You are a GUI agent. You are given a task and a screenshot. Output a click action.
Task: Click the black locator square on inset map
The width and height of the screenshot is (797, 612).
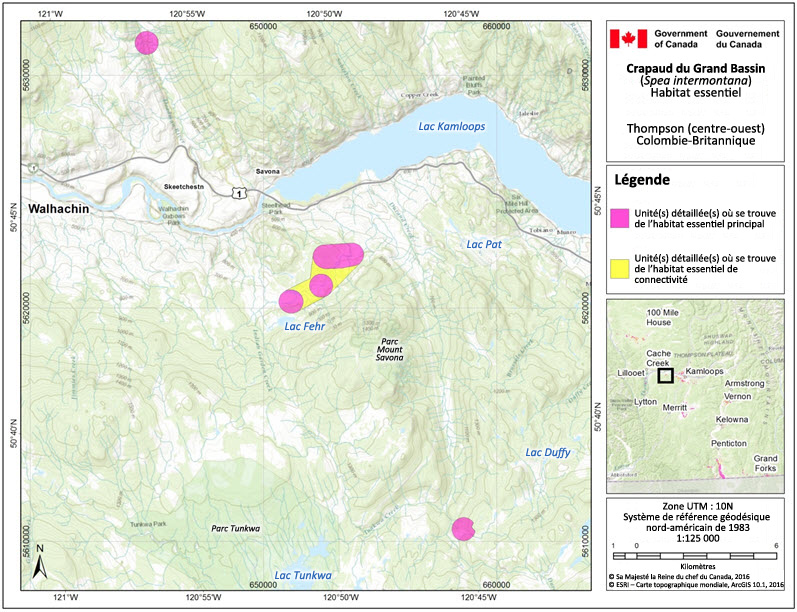coord(665,376)
